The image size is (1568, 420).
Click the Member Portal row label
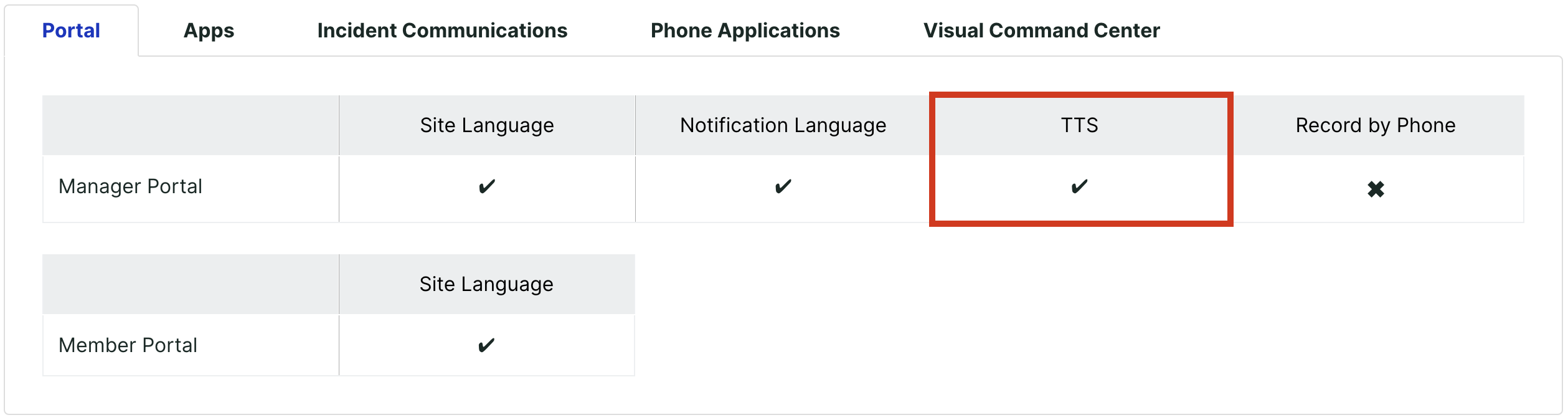click(128, 345)
